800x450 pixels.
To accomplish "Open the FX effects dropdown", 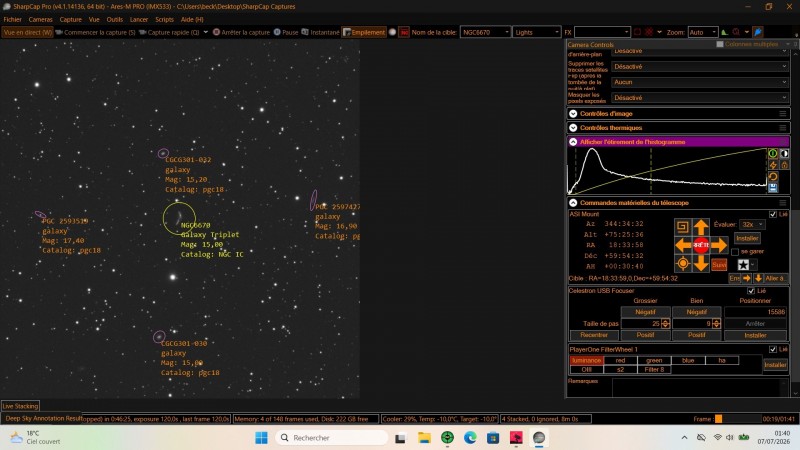I will pos(602,32).
